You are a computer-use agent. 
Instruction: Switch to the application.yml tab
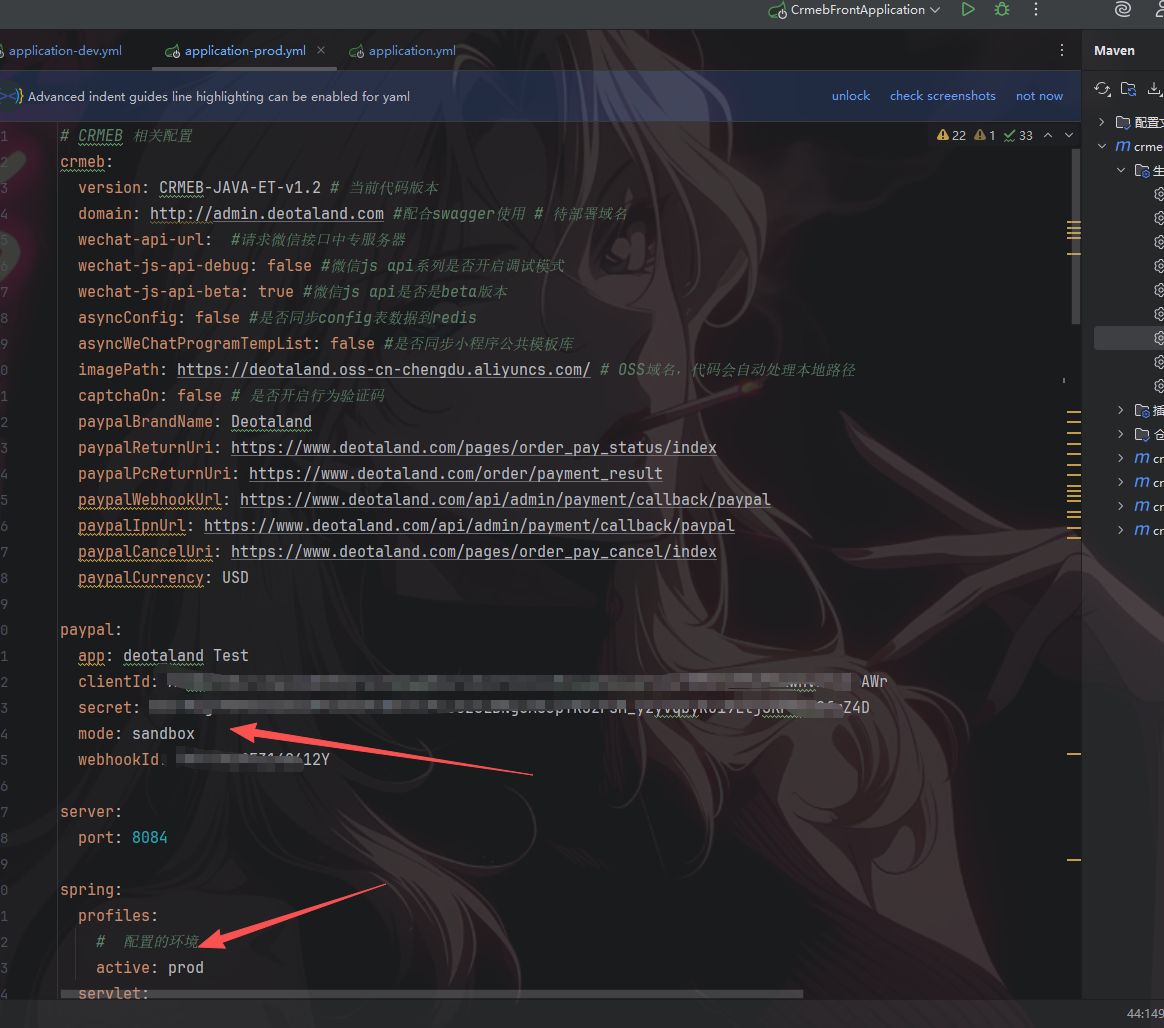click(x=411, y=51)
